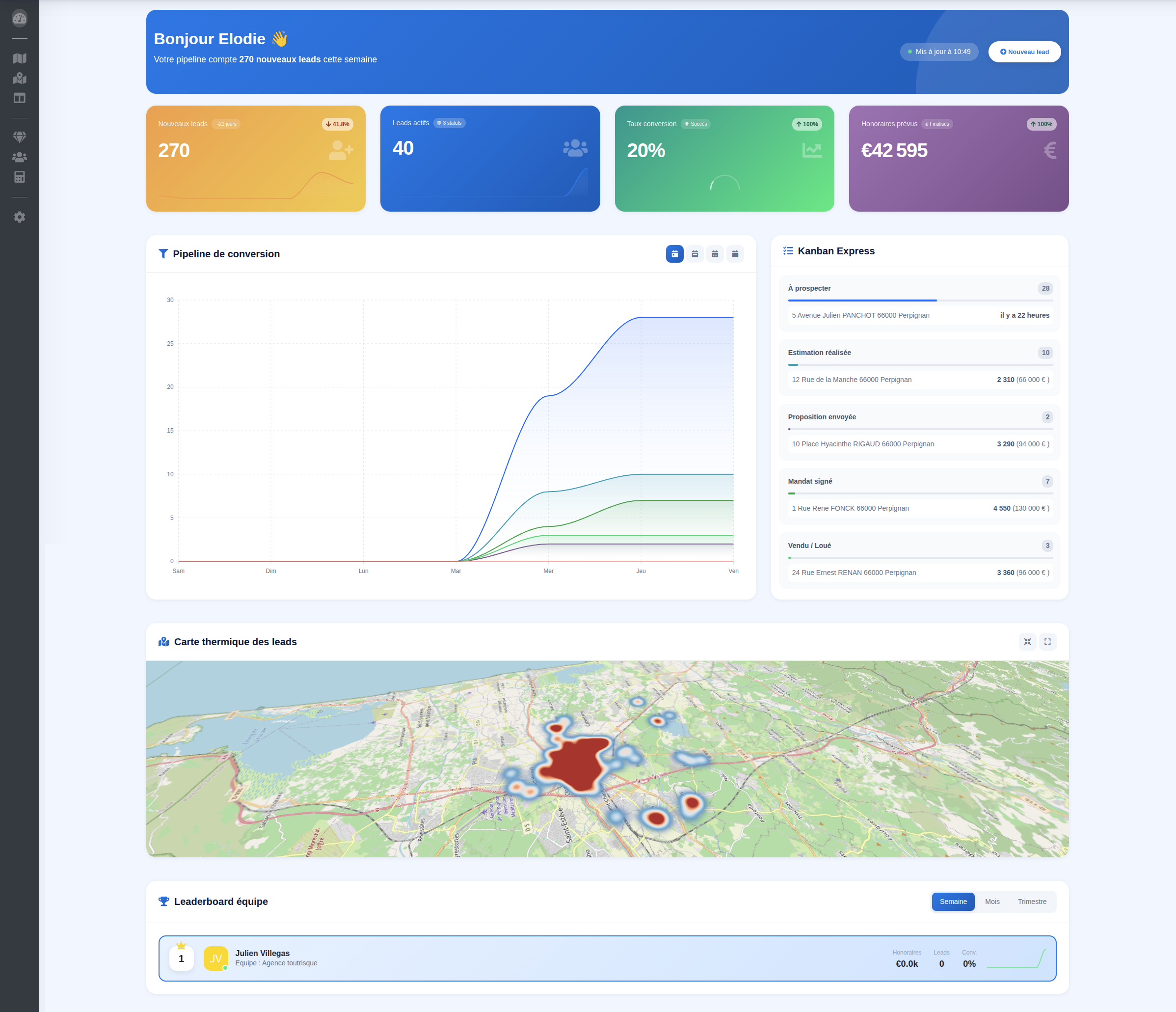Open the team users icon in sidebar

click(x=19, y=157)
